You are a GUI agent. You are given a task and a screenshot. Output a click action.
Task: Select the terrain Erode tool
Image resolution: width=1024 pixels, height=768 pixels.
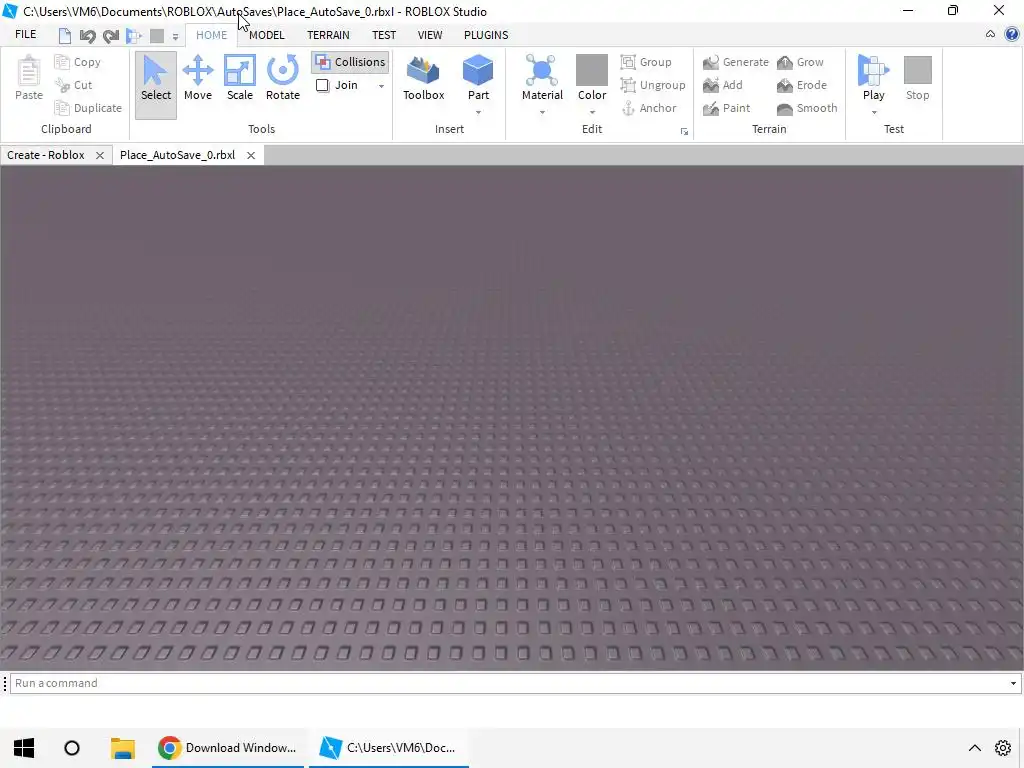[801, 85]
